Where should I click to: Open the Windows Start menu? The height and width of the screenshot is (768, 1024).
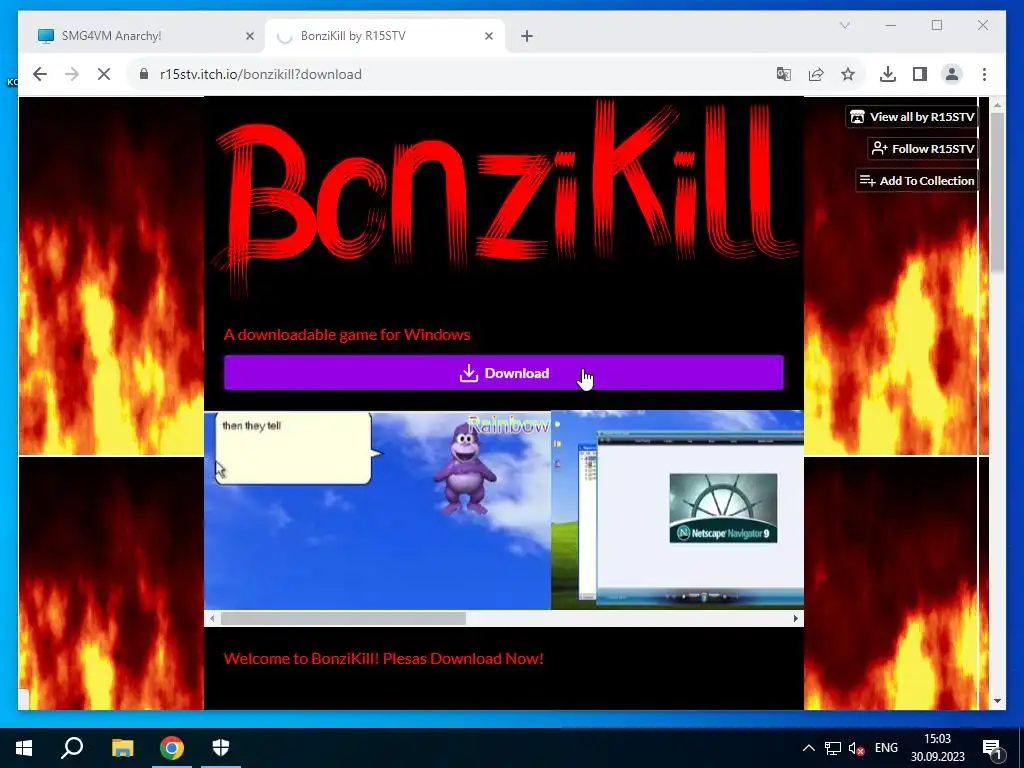point(24,748)
